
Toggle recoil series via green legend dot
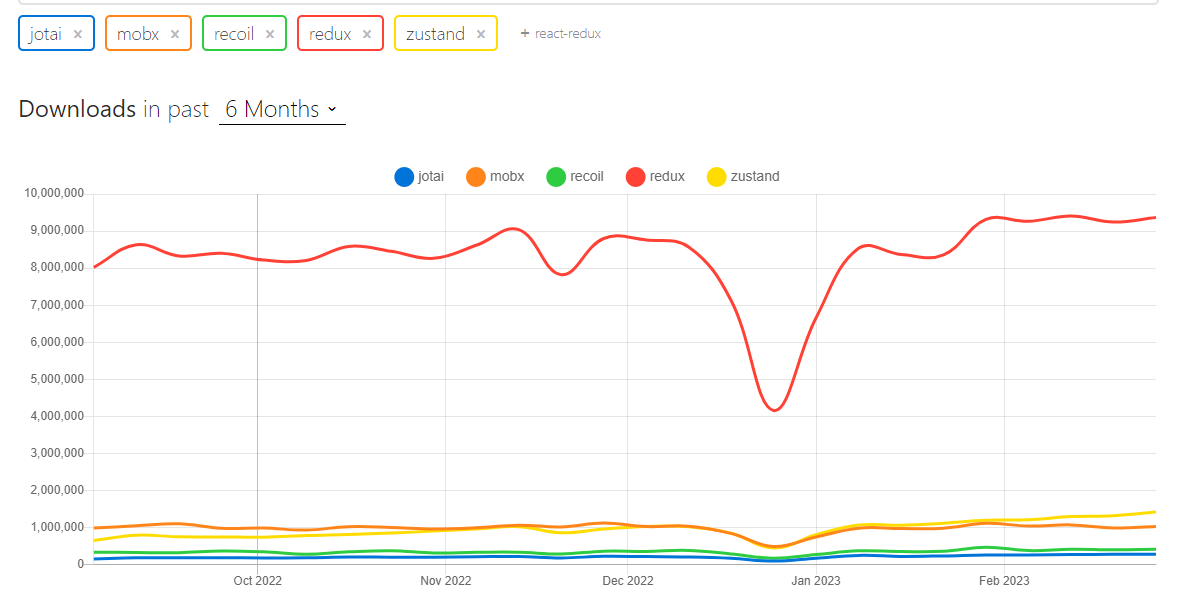(556, 176)
